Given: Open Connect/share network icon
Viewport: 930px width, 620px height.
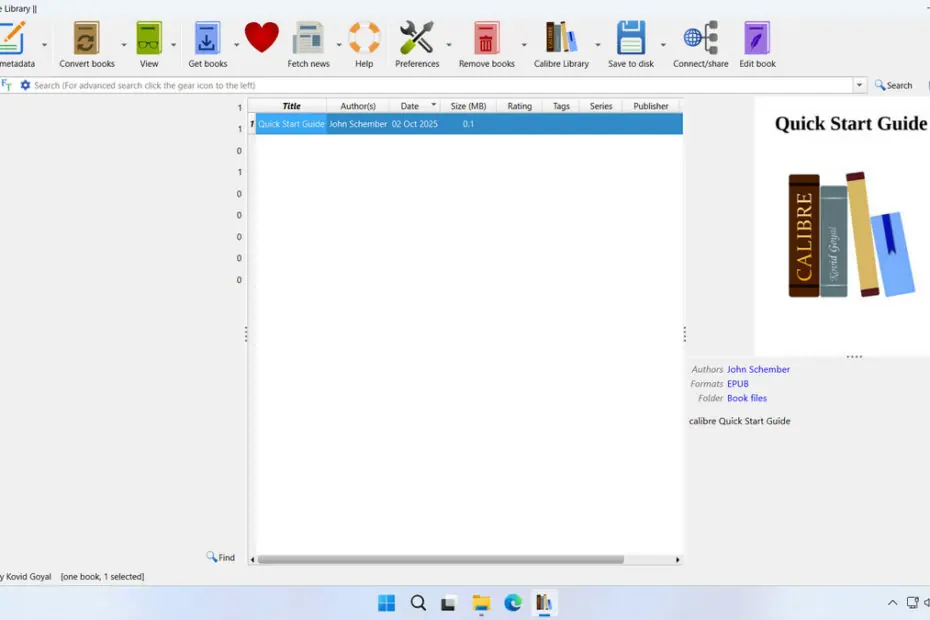Looking at the screenshot, I should (x=700, y=40).
